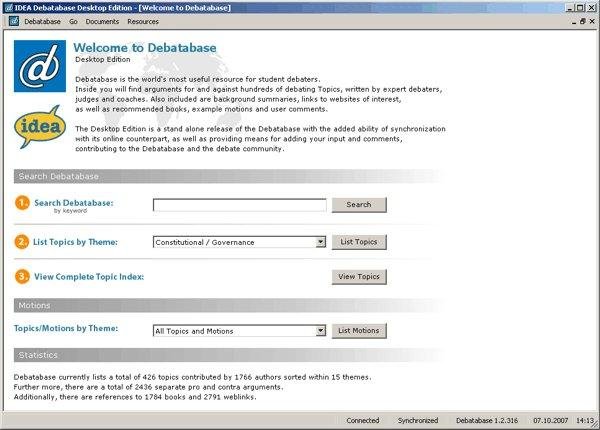The image size is (600, 430).
Task: Focus the keyword search text field
Action: [x=240, y=205]
